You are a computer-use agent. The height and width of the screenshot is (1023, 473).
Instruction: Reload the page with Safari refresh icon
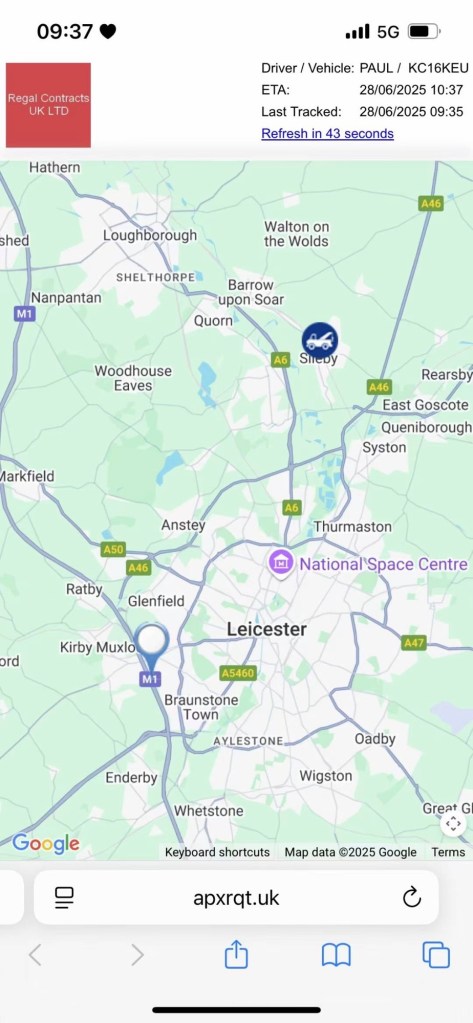click(x=412, y=898)
